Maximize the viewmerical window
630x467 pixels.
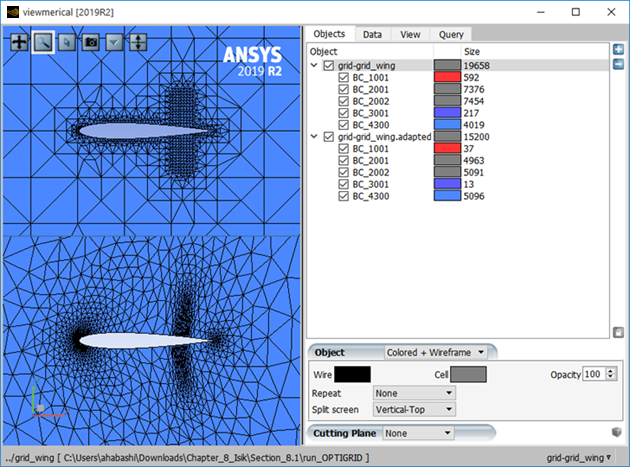576,12
